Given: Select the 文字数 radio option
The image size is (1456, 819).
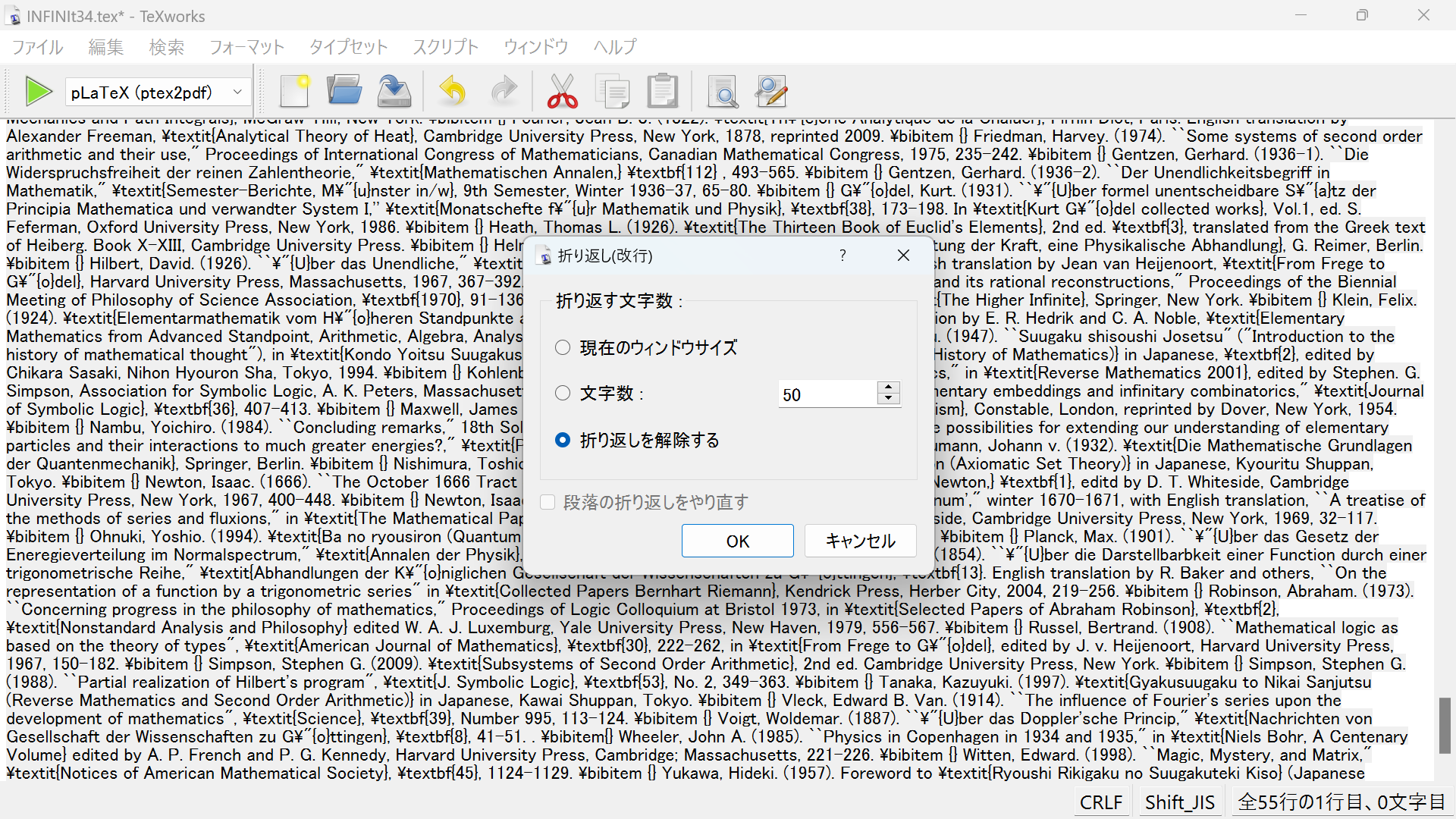Looking at the screenshot, I should (563, 393).
